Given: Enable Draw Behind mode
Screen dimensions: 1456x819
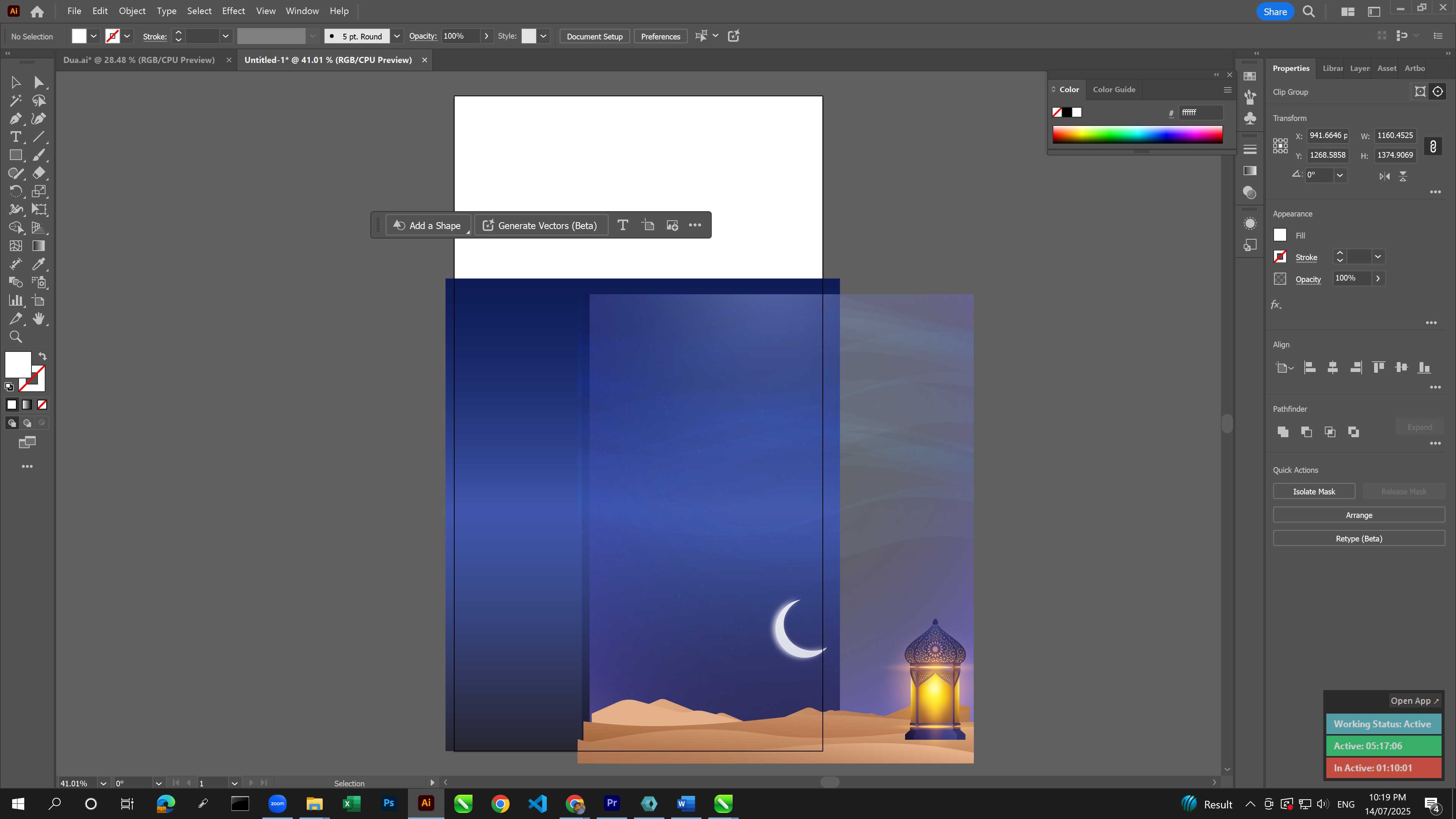Looking at the screenshot, I should coord(27,423).
